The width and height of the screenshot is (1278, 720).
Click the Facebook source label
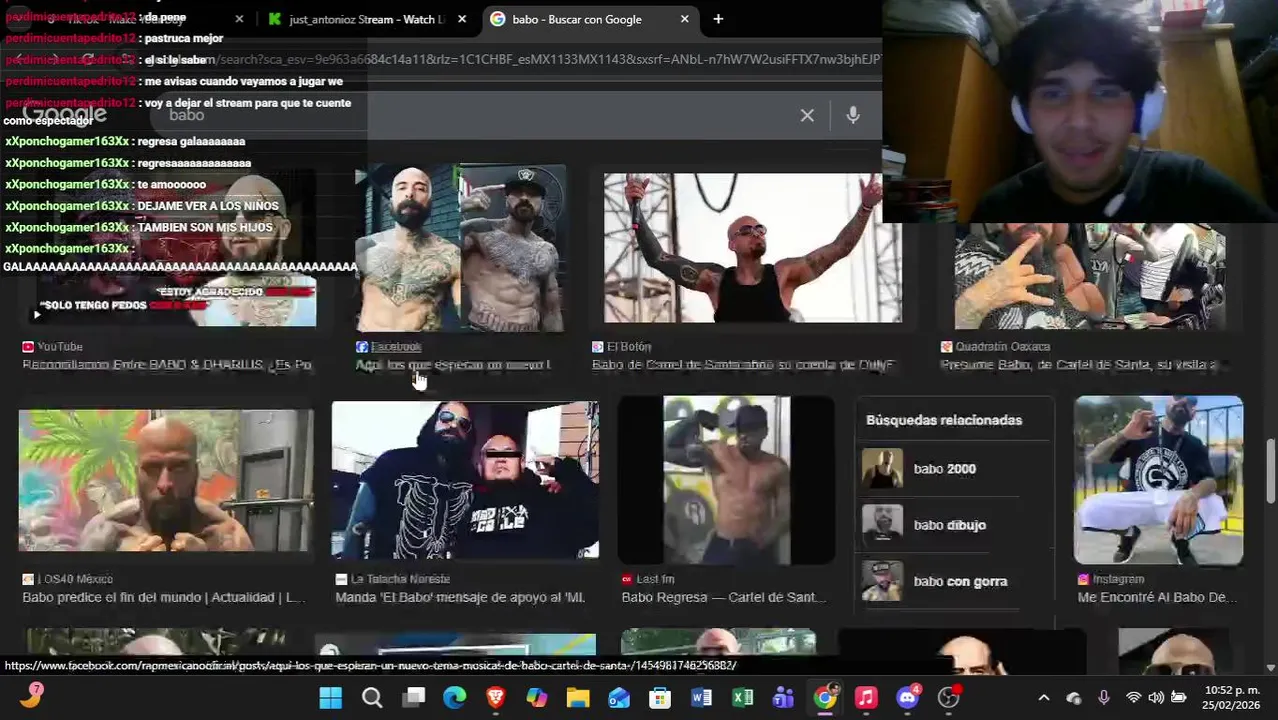[x=395, y=346]
